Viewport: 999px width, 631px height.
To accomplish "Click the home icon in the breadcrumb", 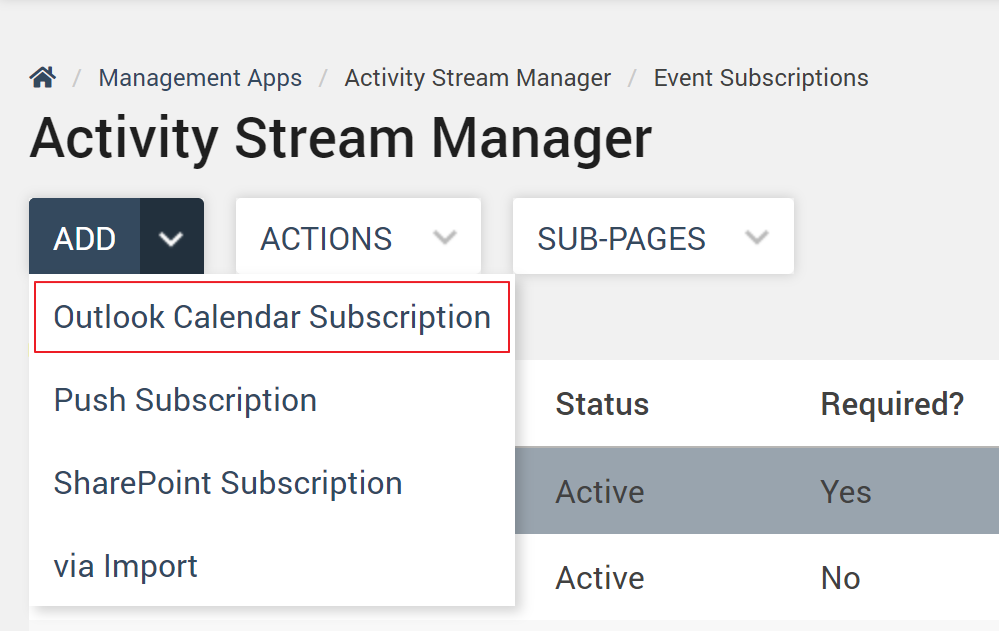I will click(42, 78).
